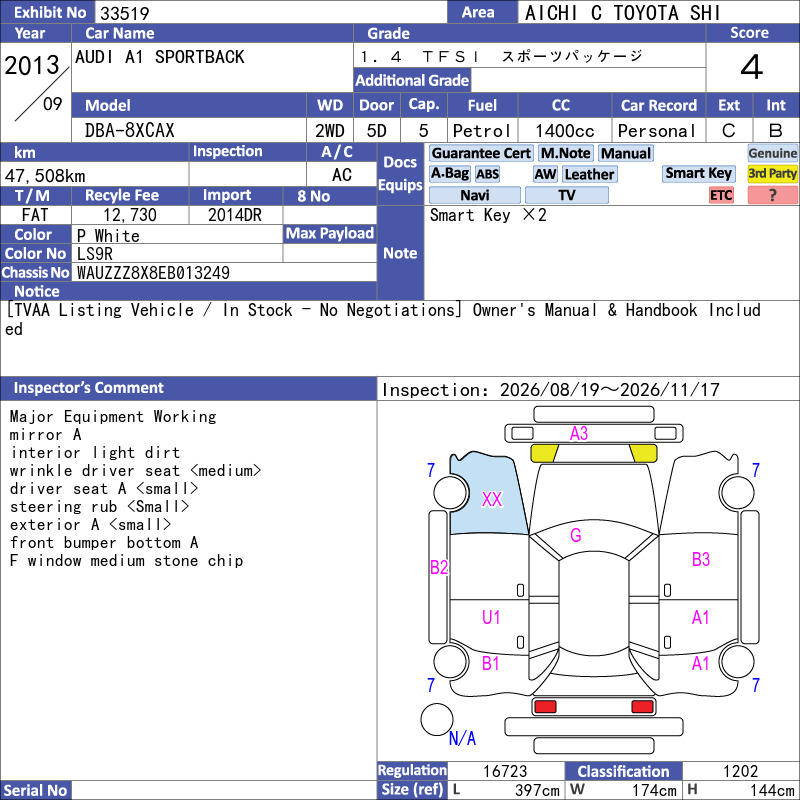Click the U1 mark on diagram
The image size is (800, 800).
(x=491, y=617)
